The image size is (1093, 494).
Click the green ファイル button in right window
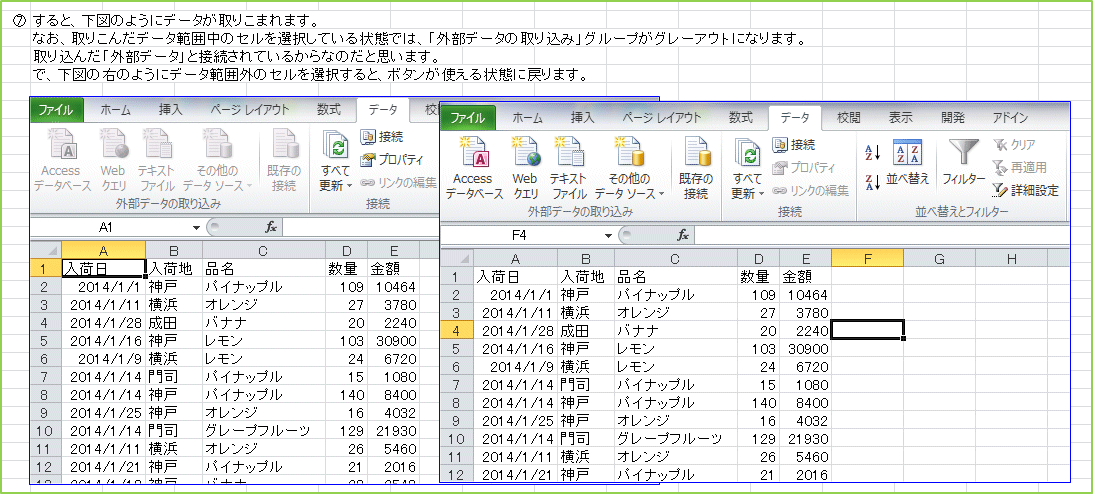click(x=467, y=117)
